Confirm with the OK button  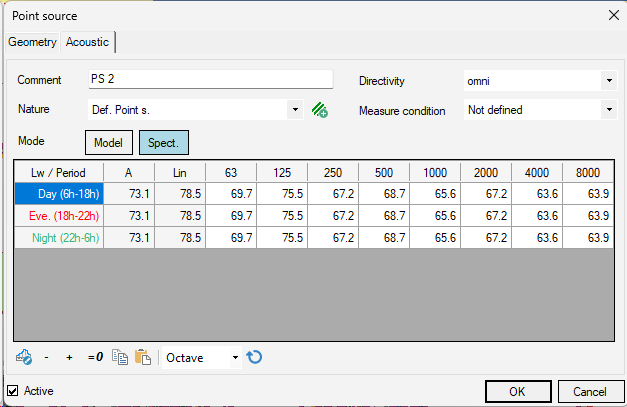pos(518,391)
